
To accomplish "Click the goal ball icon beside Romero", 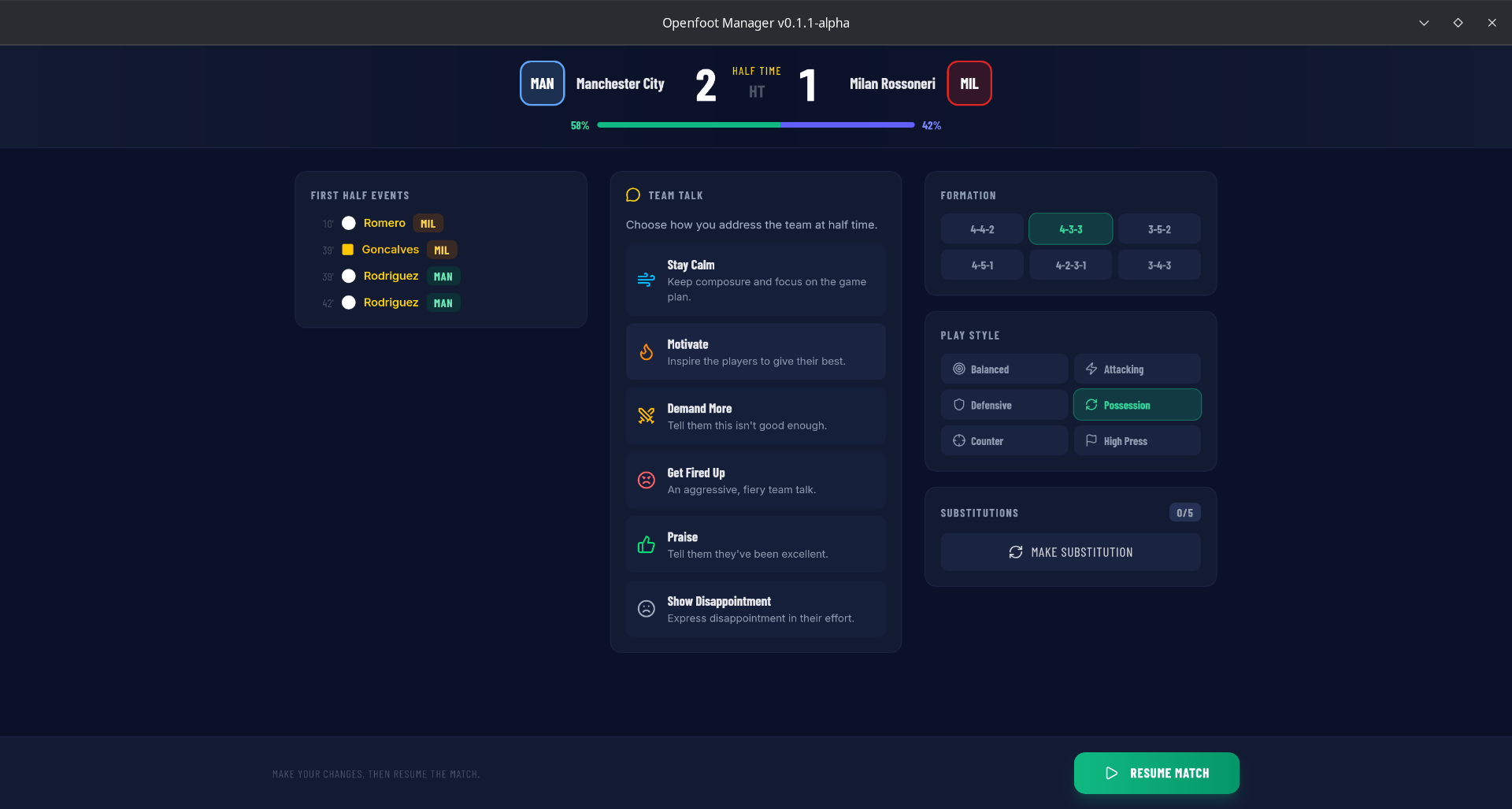I will pyautogui.click(x=349, y=224).
